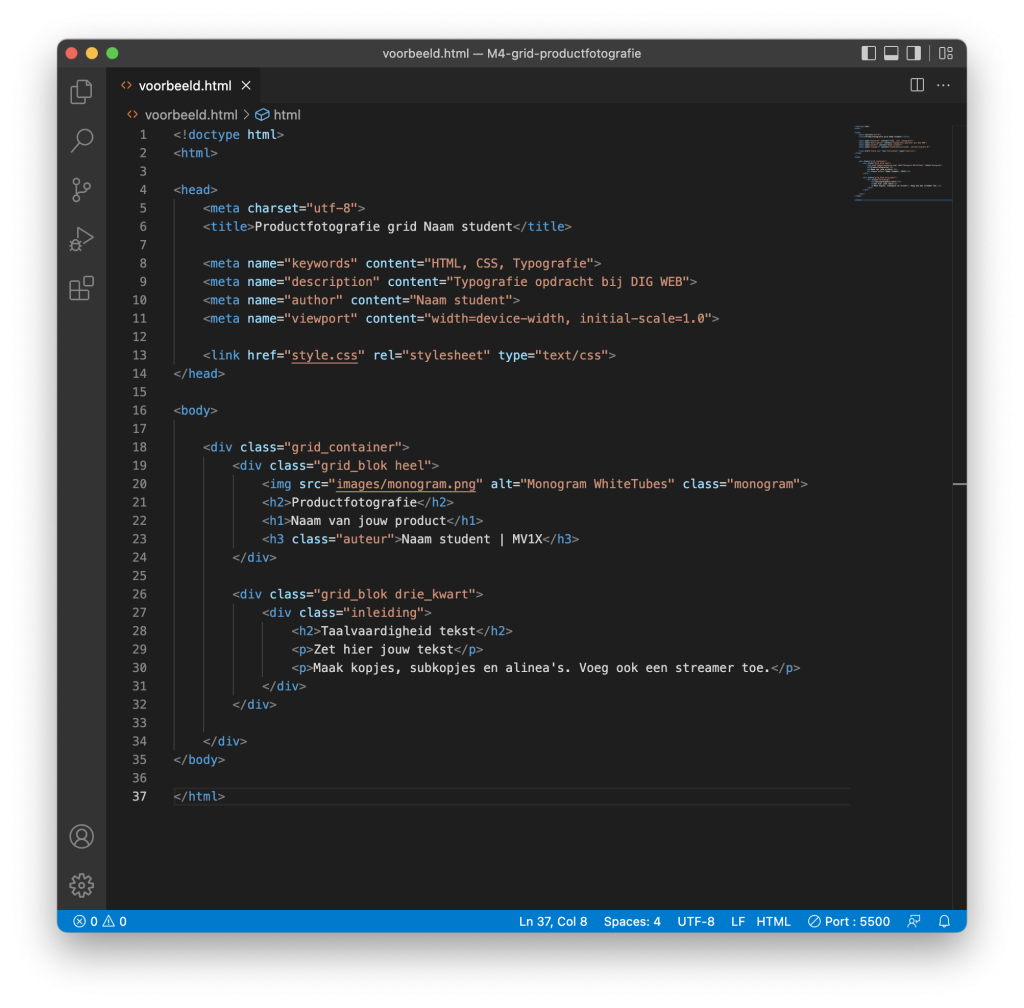Click Ln 37, Col 8 in status bar
The height and width of the screenshot is (1008, 1024).
(552, 921)
